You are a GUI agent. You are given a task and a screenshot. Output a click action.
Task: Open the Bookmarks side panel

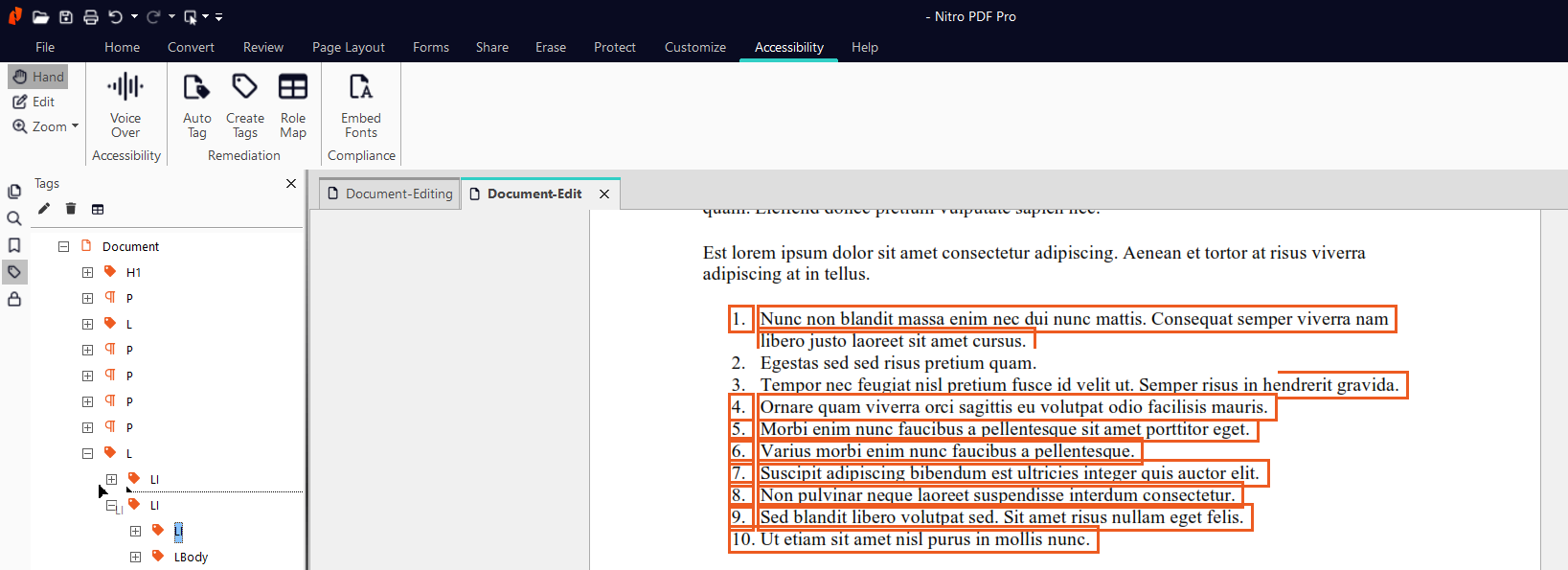point(14,245)
